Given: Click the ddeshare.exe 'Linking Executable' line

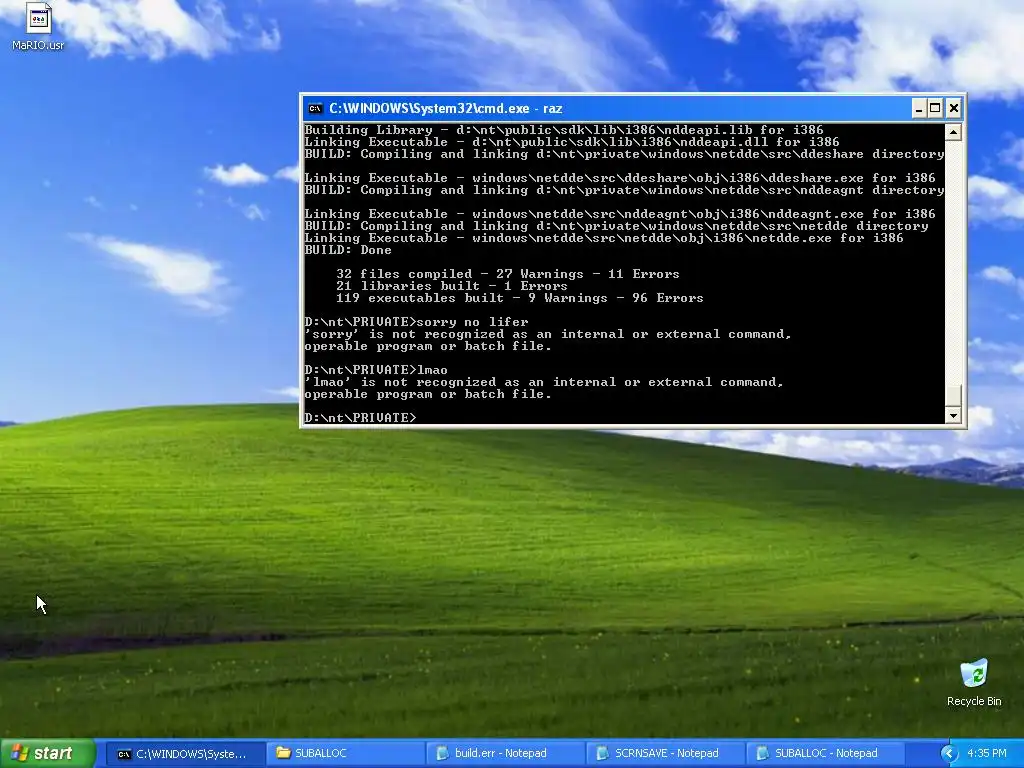Looking at the screenshot, I should pos(620,178).
